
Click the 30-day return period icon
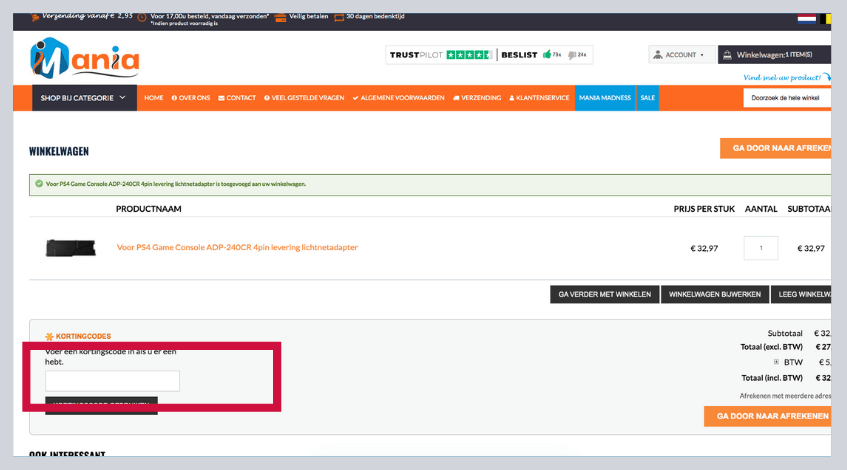tap(339, 17)
